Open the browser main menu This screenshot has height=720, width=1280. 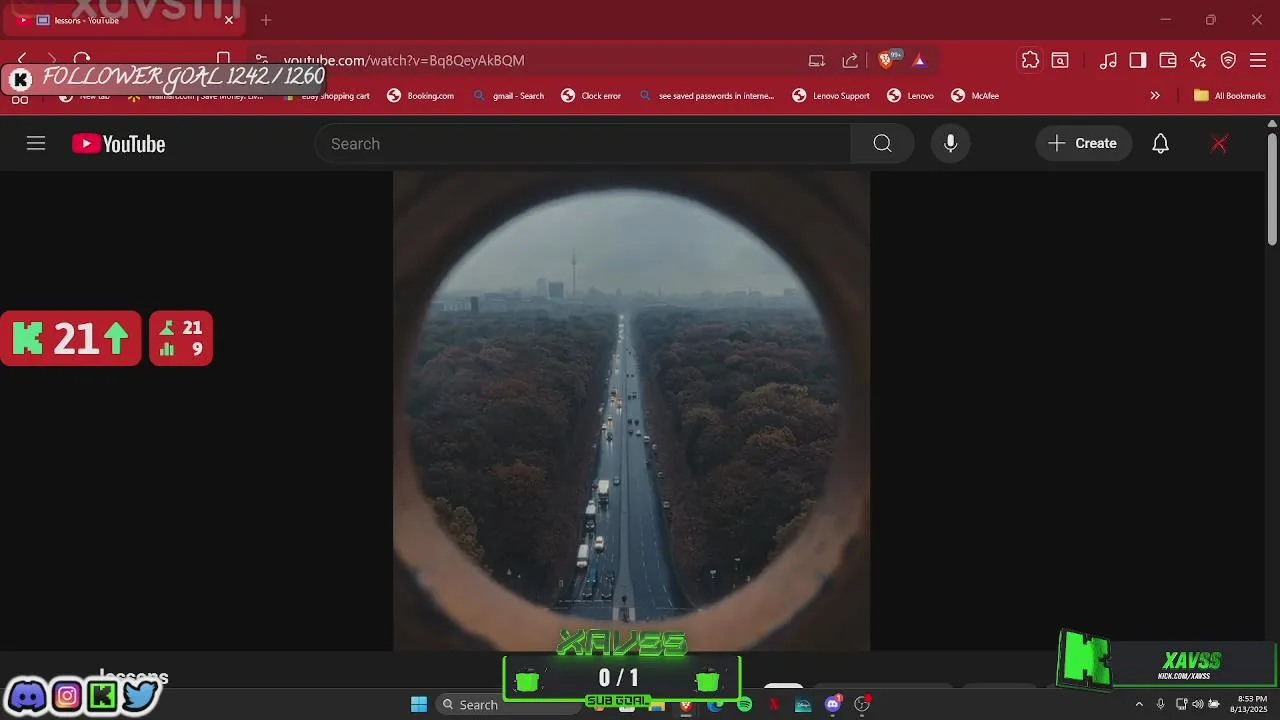tap(1258, 60)
